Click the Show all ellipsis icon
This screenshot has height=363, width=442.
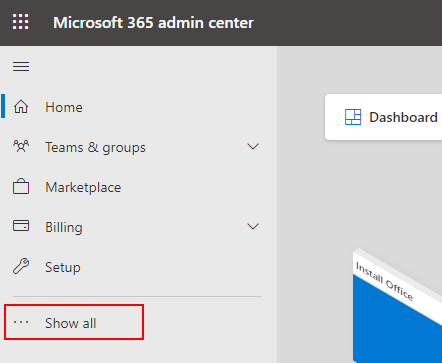[21, 322]
